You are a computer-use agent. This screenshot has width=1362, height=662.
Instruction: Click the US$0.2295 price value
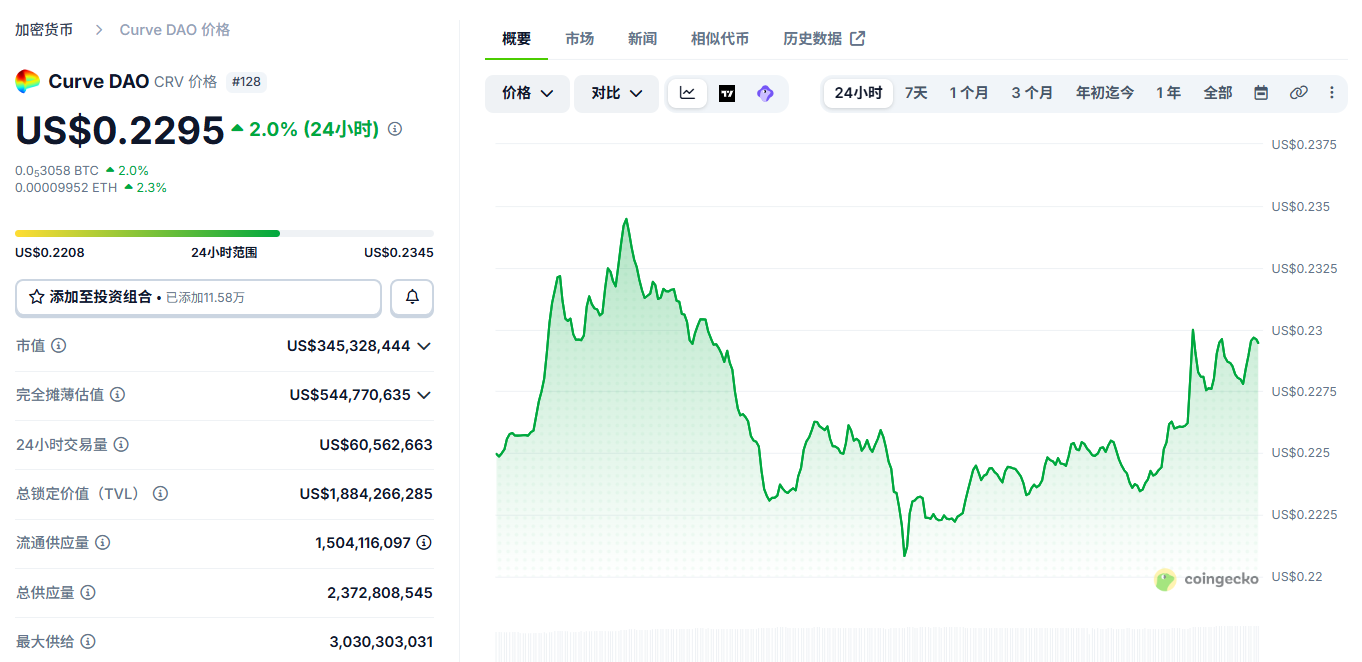pyautogui.click(x=120, y=130)
